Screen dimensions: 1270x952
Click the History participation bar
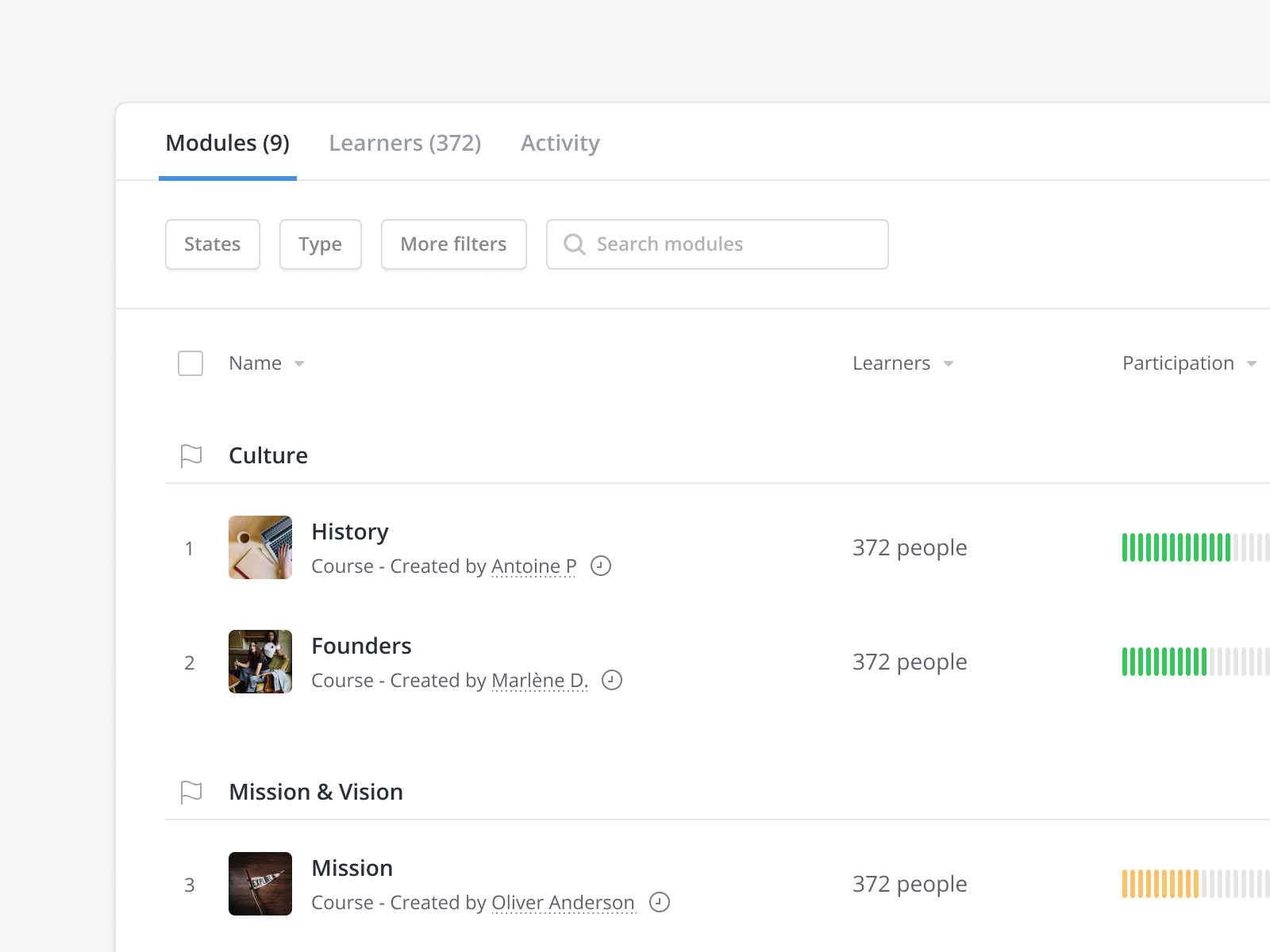click(1195, 547)
